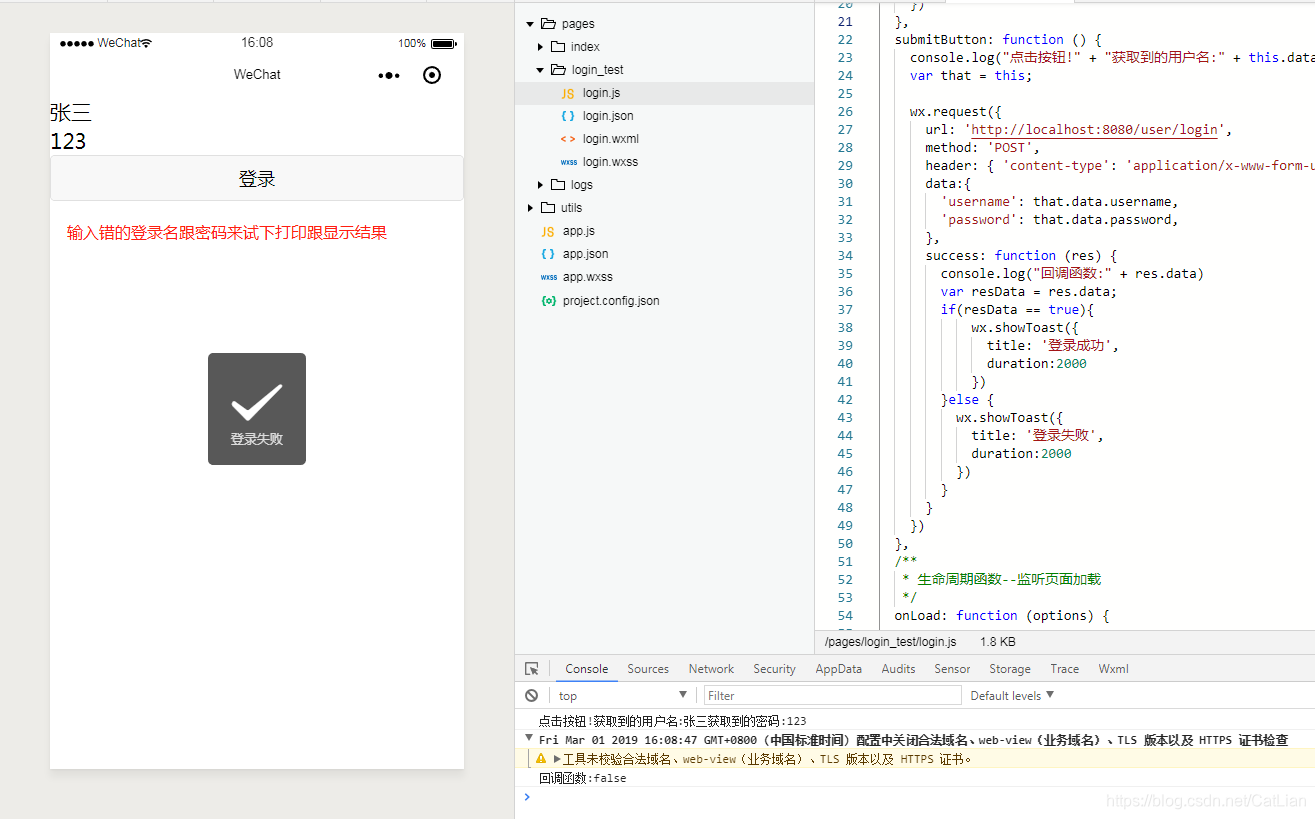This screenshot has width=1315, height=819.
Task: Click the simulator circular target close icon
Action: [432, 75]
